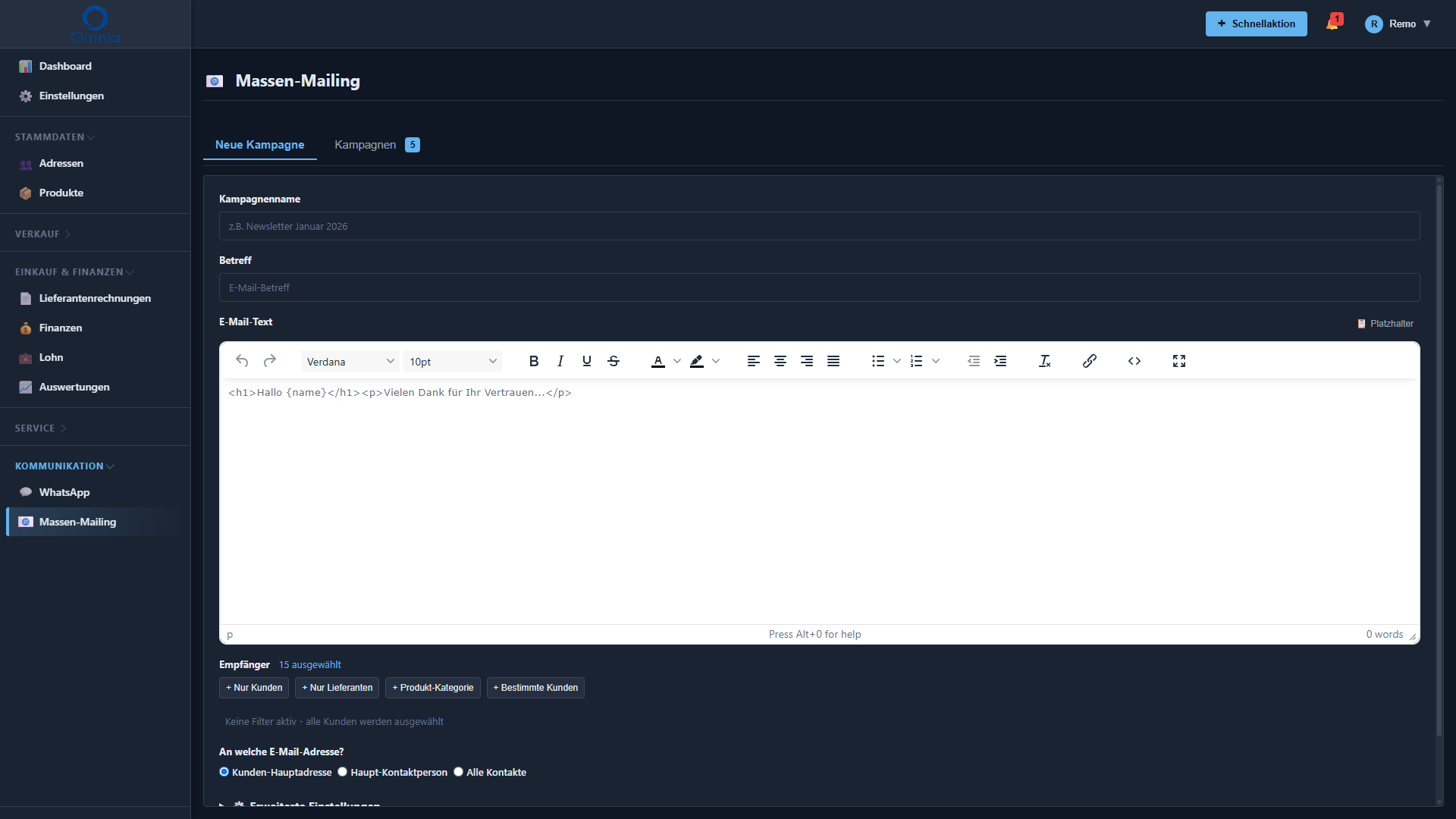Image resolution: width=1456 pixels, height=819 pixels.
Task: Open source code view
Action: pos(1134,361)
